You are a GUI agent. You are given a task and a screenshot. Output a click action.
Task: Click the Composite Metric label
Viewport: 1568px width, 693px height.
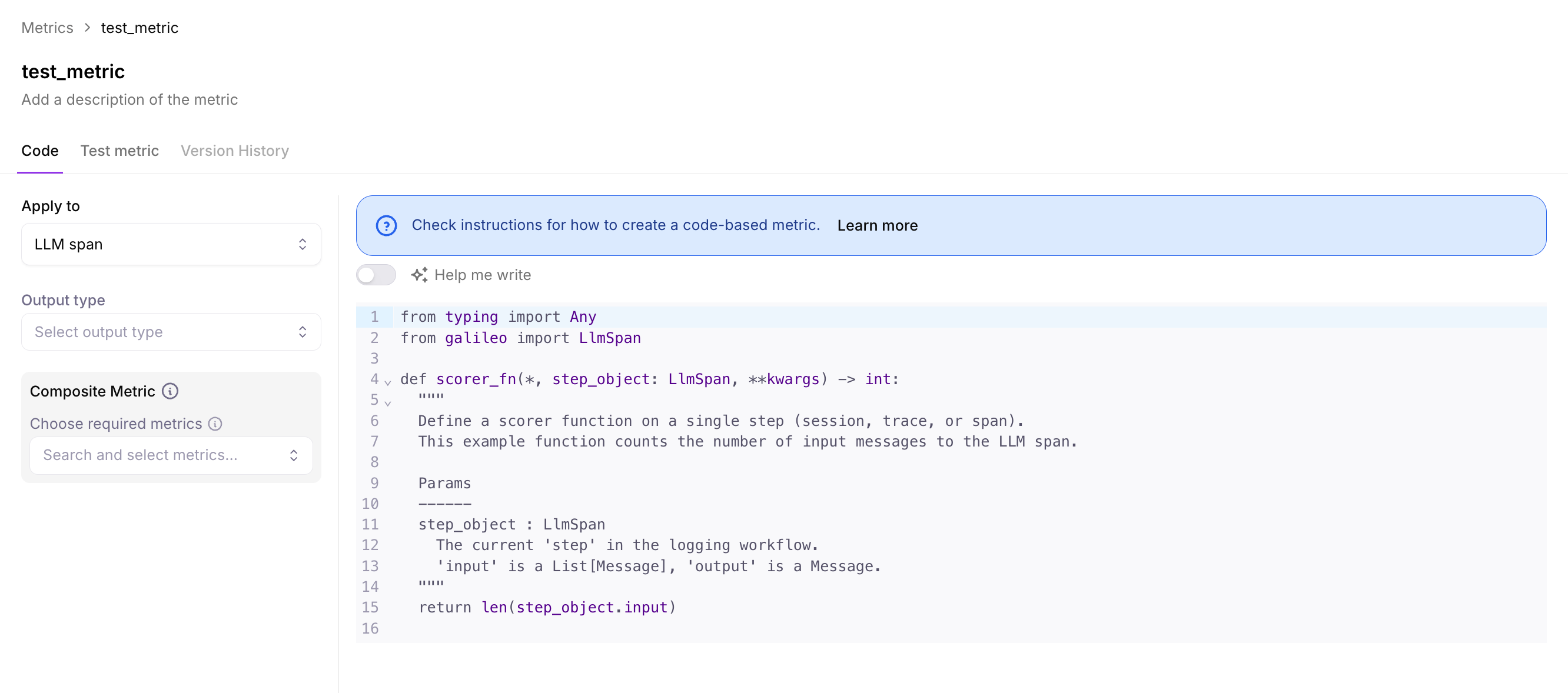coord(92,391)
